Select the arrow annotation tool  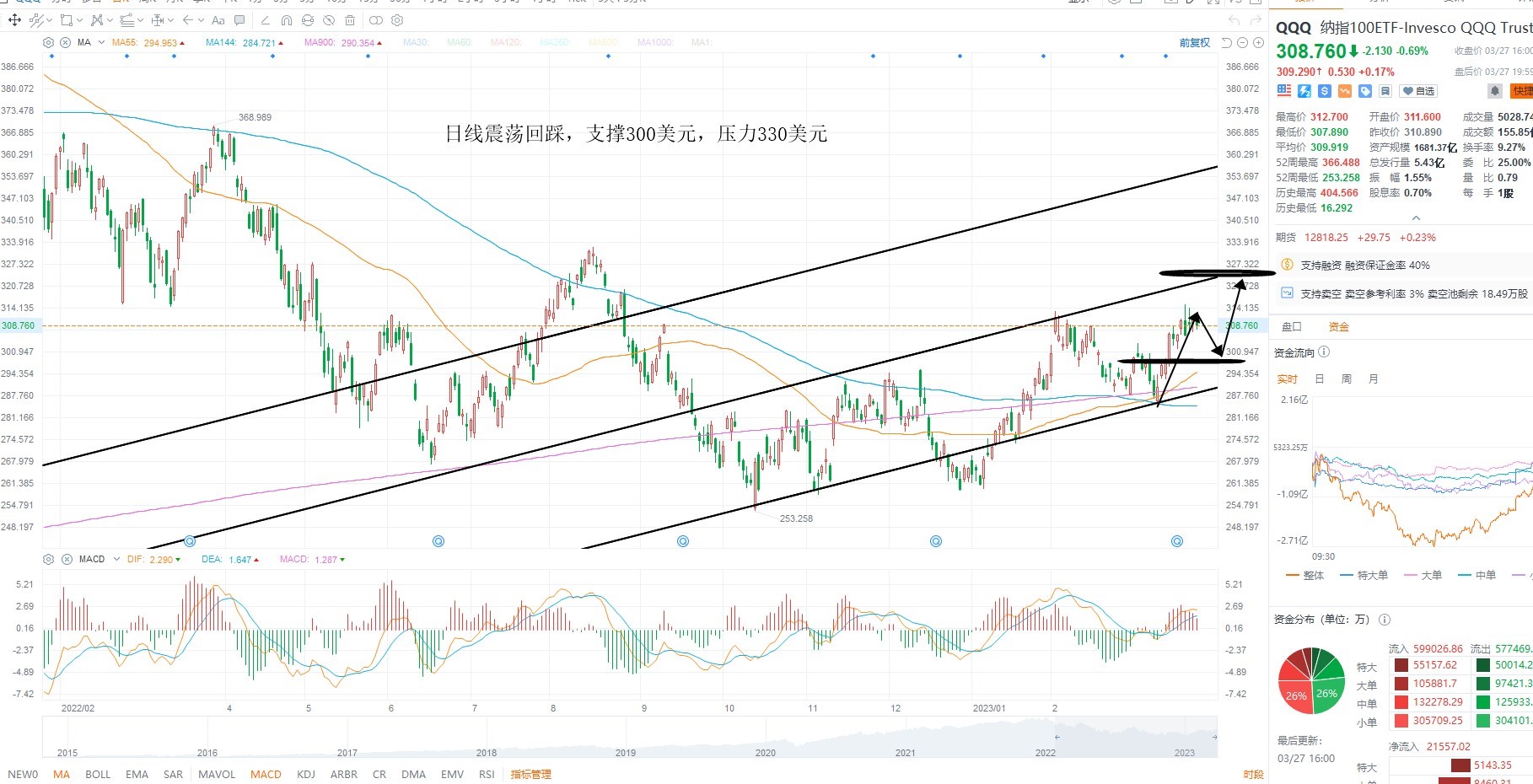click(x=188, y=20)
